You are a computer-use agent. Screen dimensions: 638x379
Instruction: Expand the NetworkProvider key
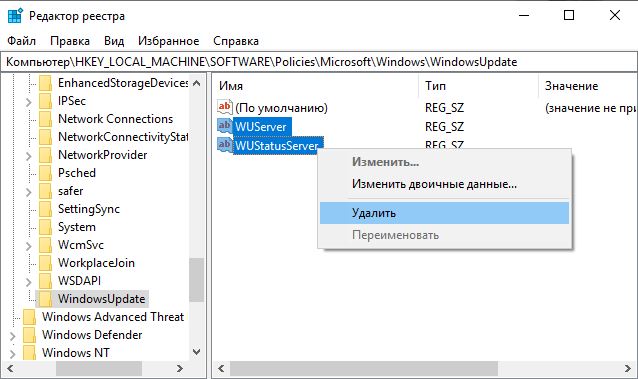pos(28,156)
